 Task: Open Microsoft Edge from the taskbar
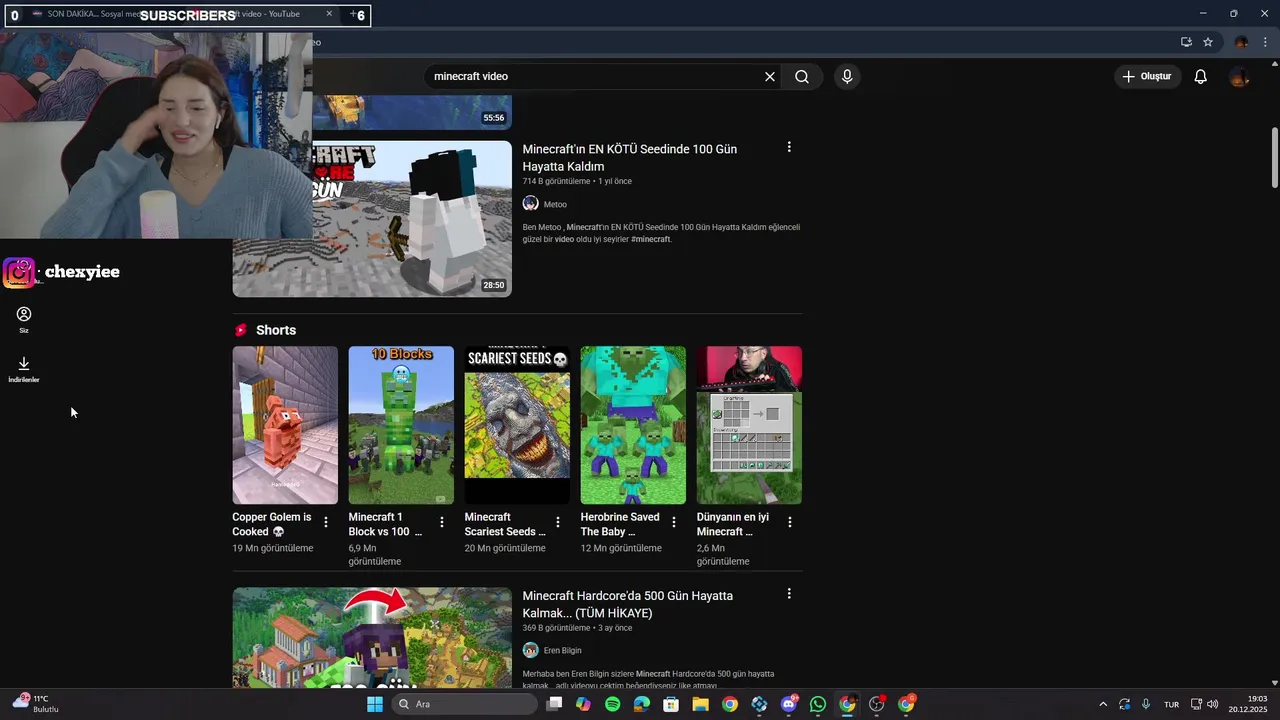click(x=642, y=704)
